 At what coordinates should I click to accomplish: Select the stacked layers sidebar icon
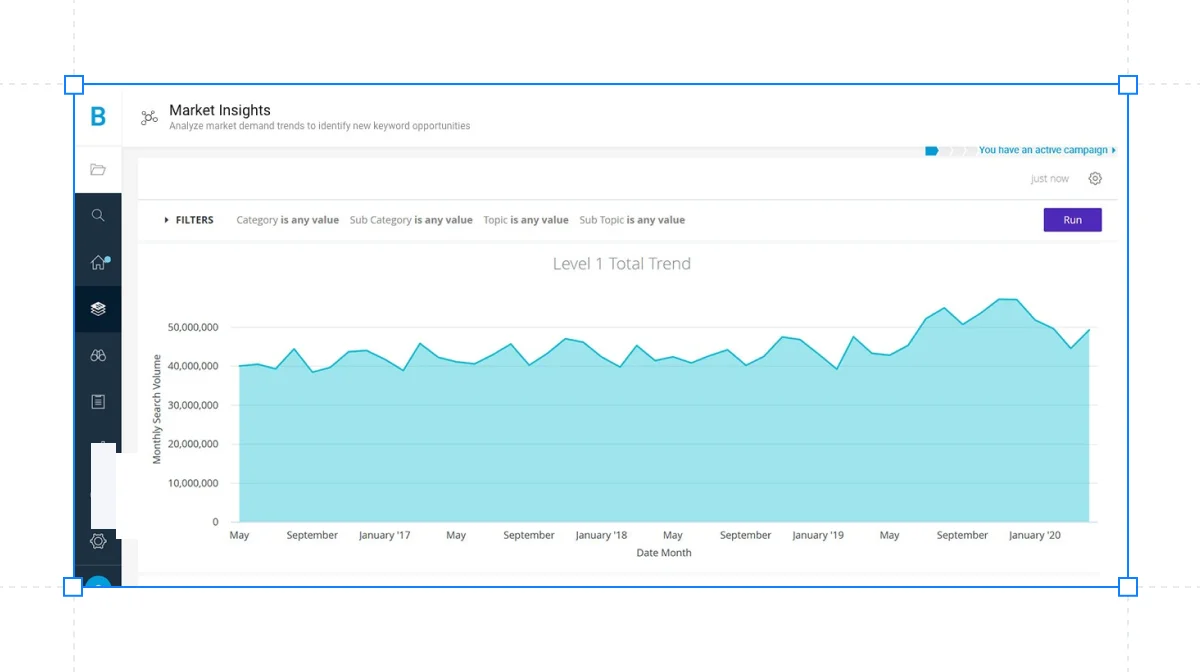(x=98, y=309)
